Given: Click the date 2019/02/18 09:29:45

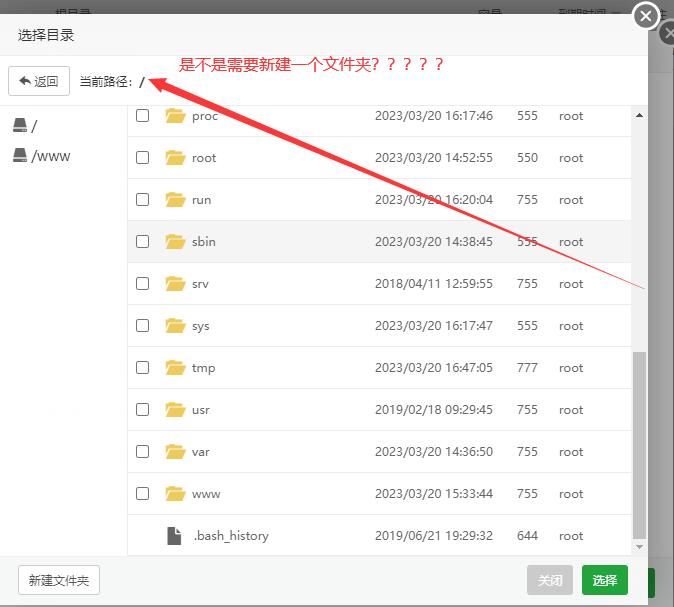Looking at the screenshot, I should 434,410.
